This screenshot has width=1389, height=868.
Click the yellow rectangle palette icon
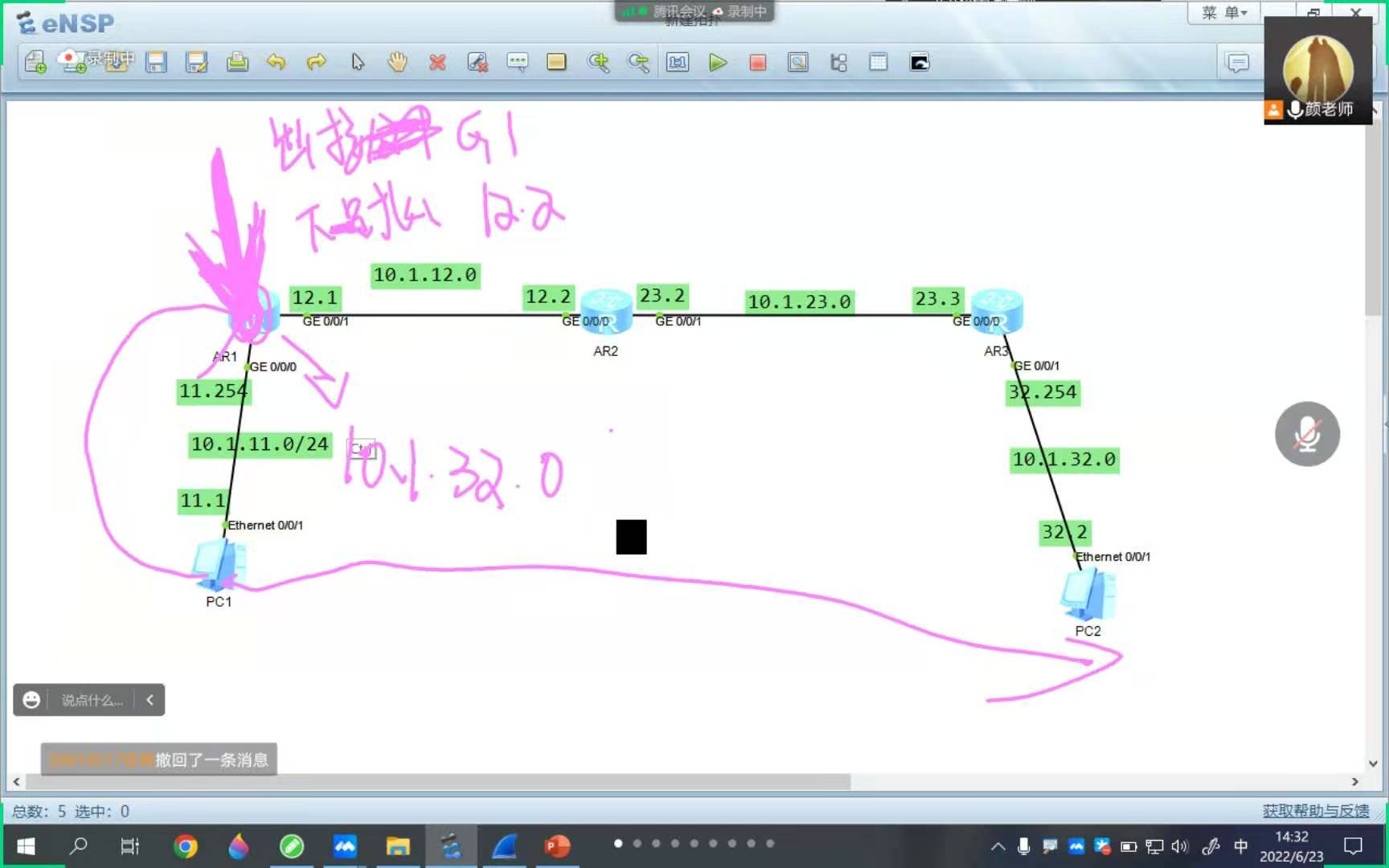556,62
